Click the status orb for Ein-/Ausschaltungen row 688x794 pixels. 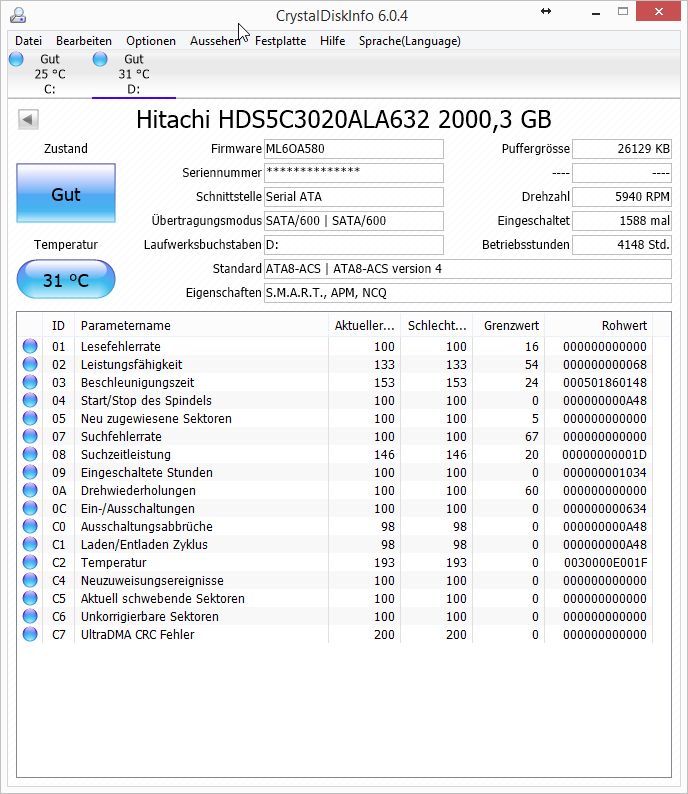pos(30,508)
